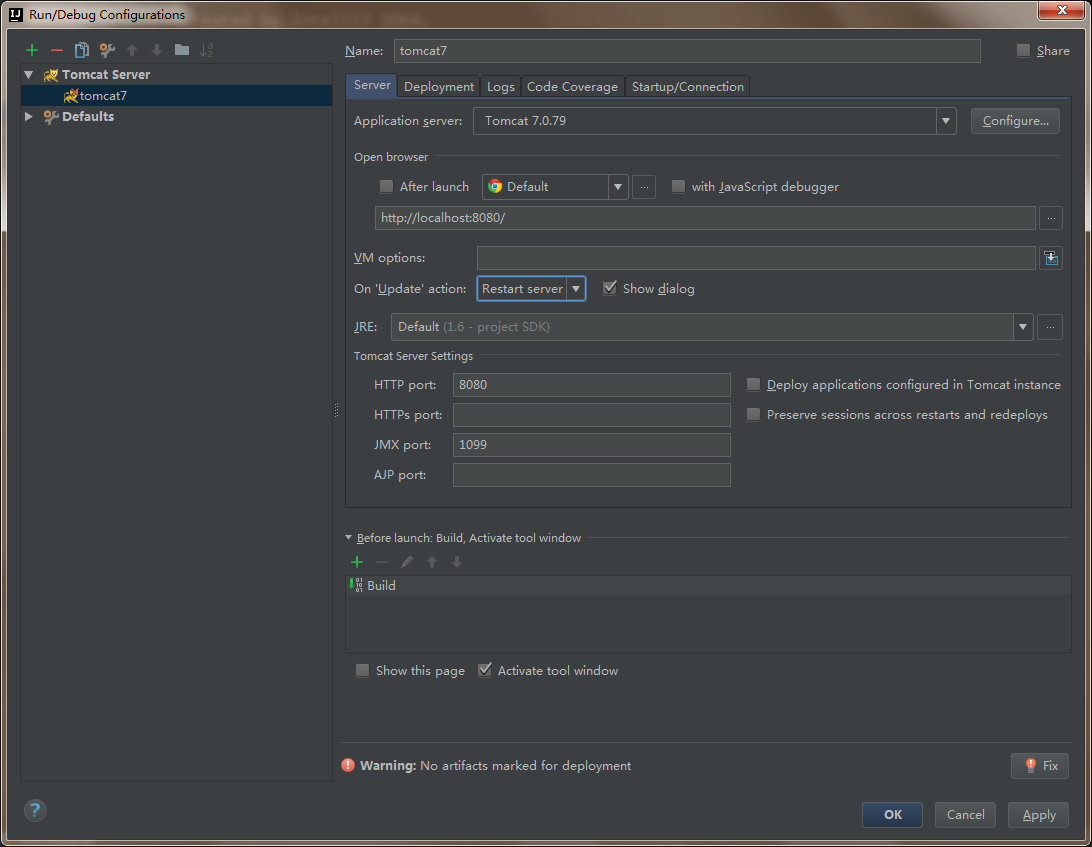Open help with question mark icon
This screenshot has width=1092, height=847.
point(35,811)
